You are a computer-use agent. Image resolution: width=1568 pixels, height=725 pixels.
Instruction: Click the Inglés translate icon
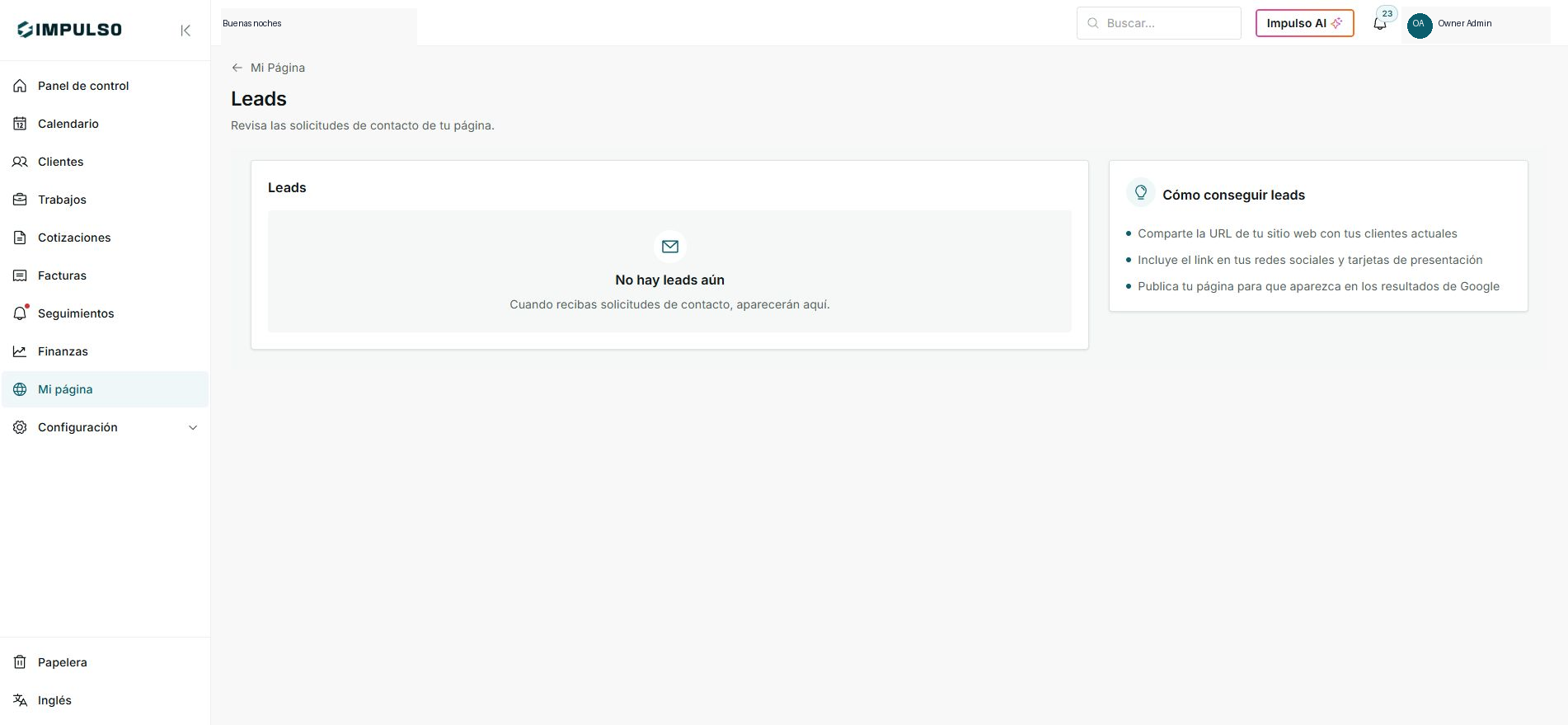click(x=20, y=700)
